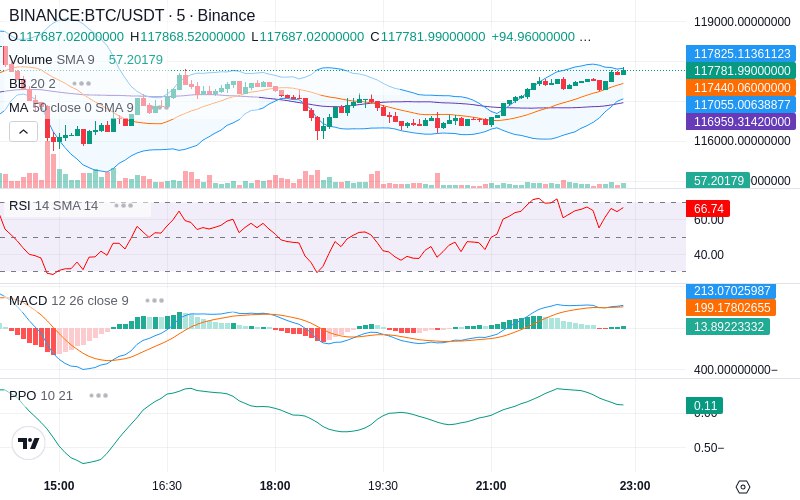
Task: Click the 40.00 RSI axis label
Action: (709, 255)
